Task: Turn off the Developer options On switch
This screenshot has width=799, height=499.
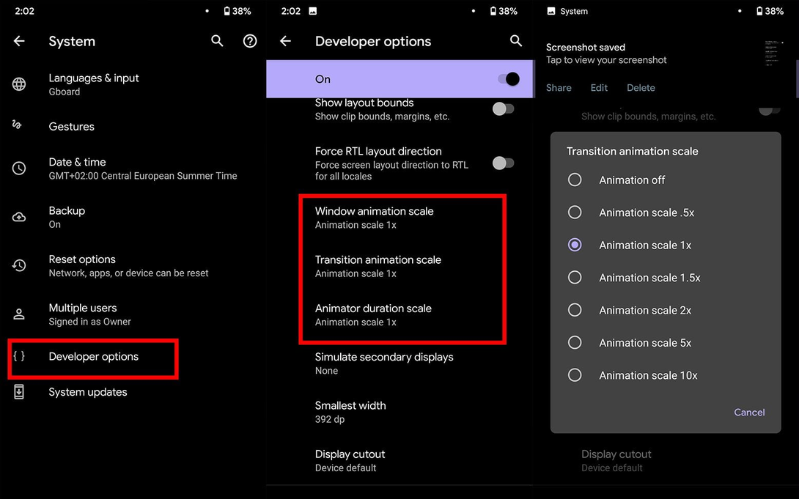Action: pos(506,79)
